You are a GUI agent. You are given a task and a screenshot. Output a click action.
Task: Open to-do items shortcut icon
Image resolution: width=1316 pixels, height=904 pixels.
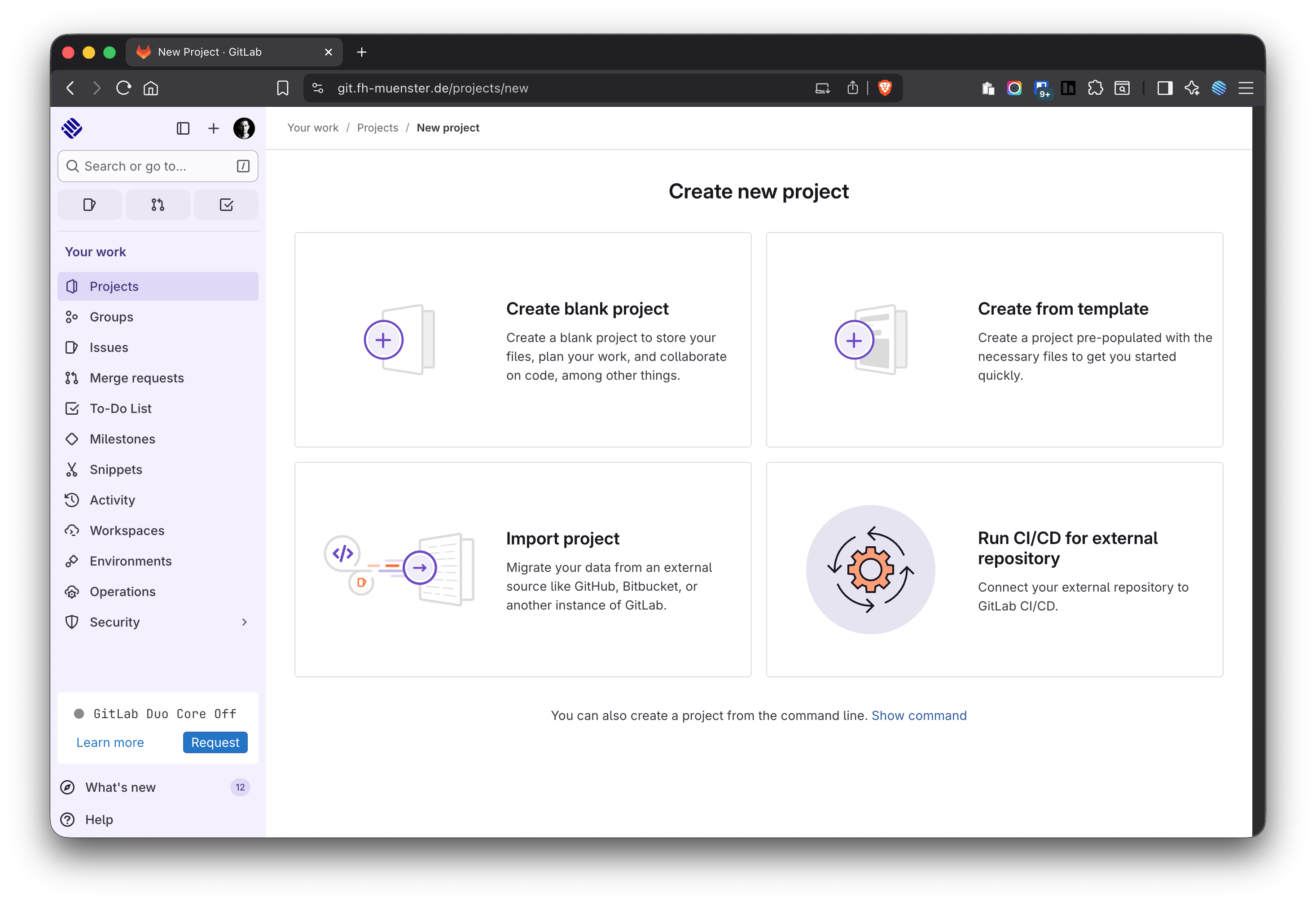226,205
